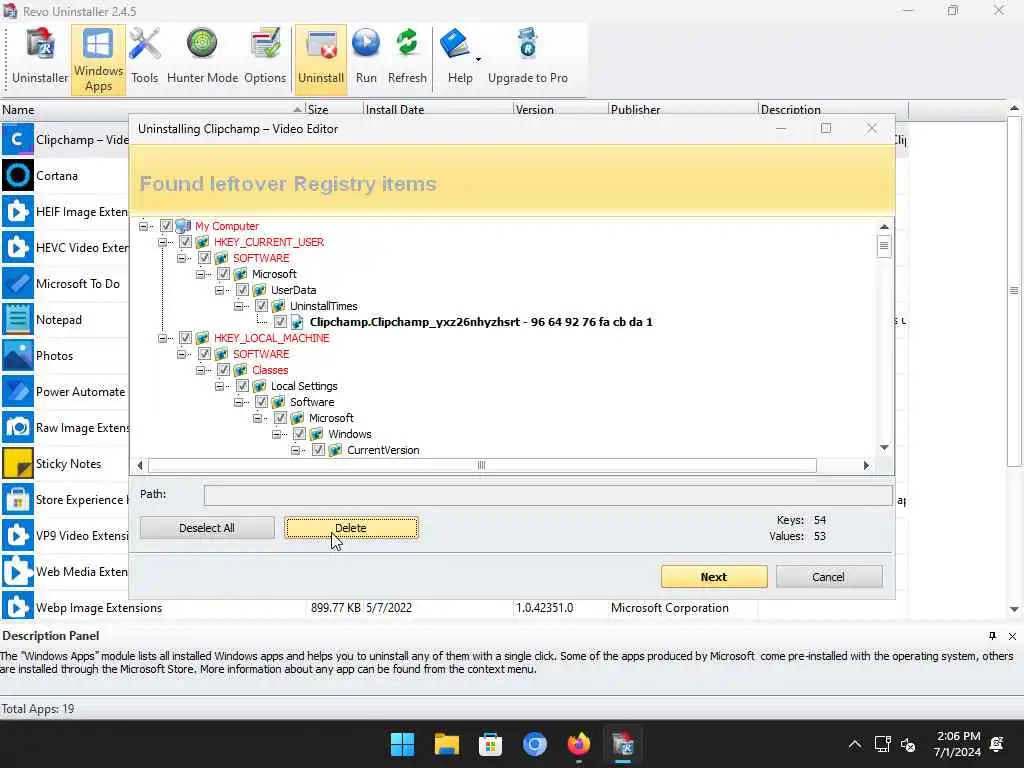
Task: Sort by Size column header
Action: (334, 110)
